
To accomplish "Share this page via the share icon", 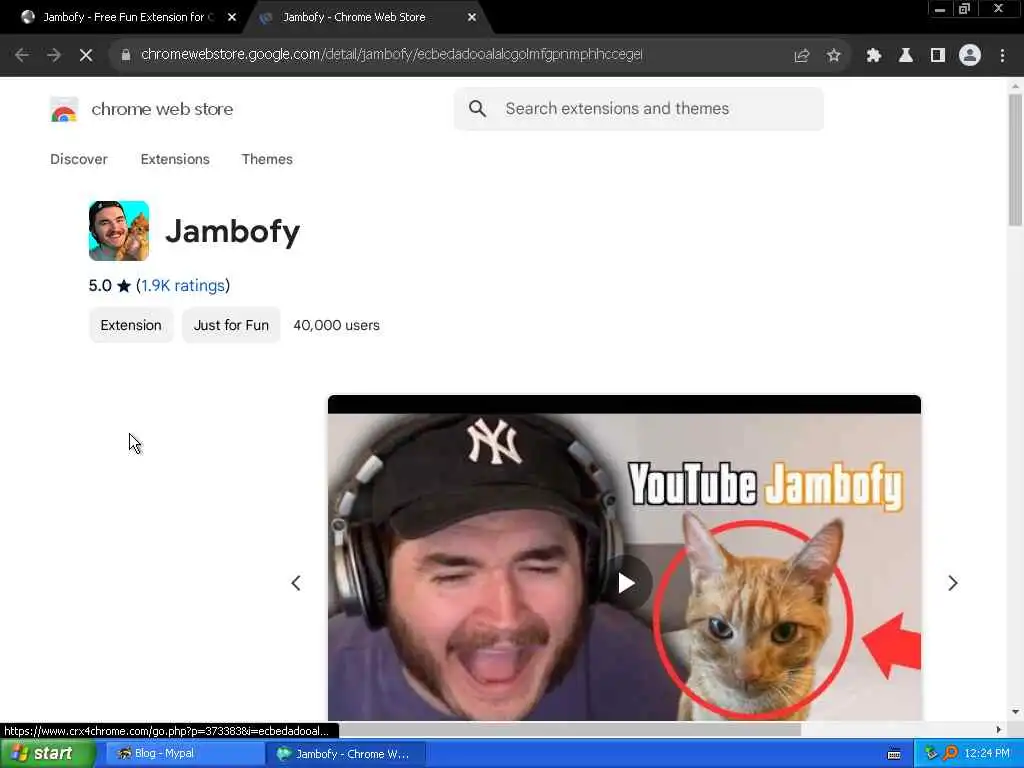I will [x=801, y=56].
